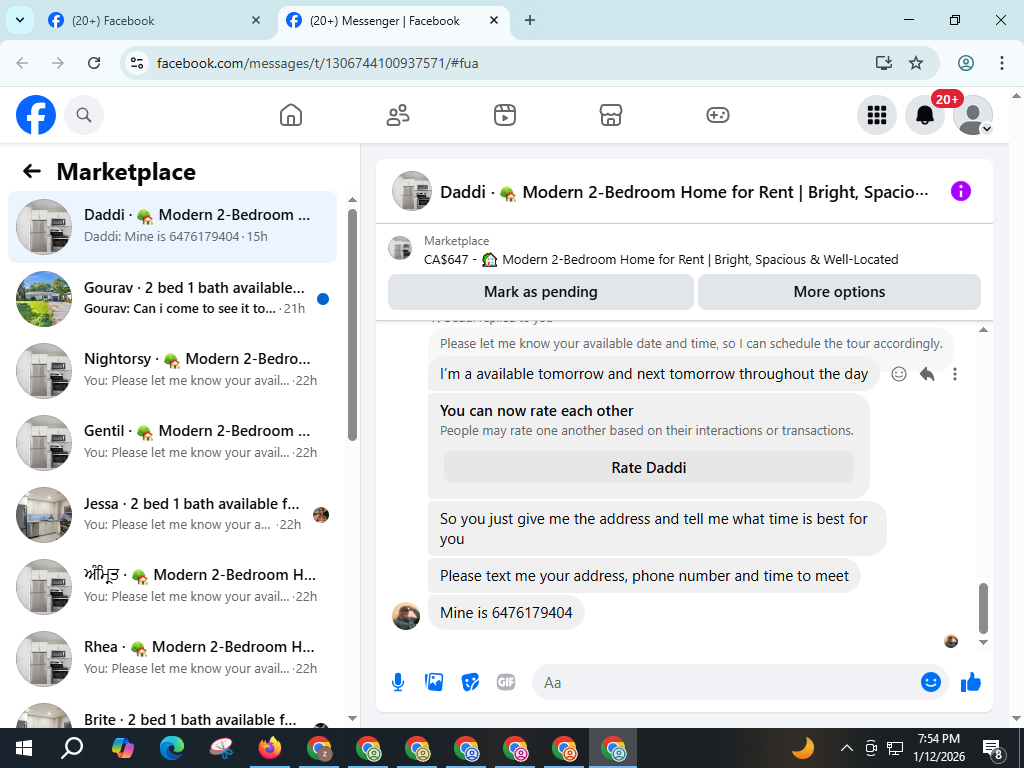
Task: Send a thumbs-up like
Action: point(971,682)
